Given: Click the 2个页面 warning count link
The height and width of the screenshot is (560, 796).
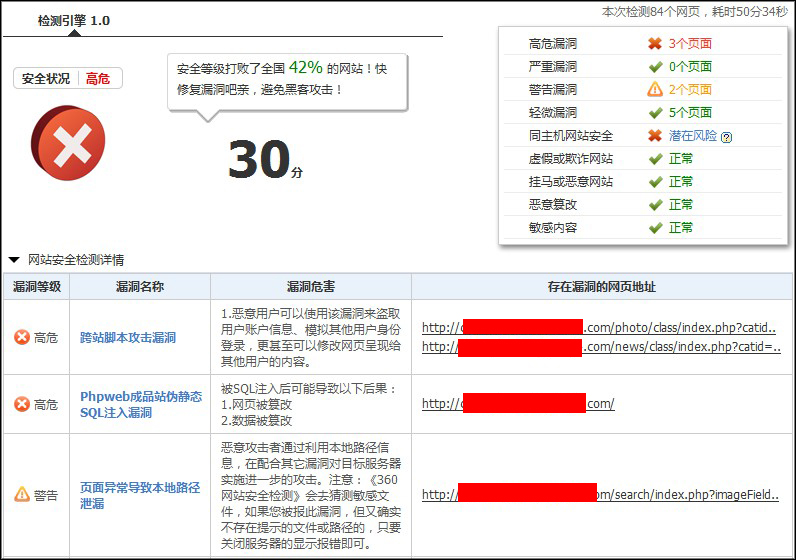Looking at the screenshot, I should coord(690,90).
